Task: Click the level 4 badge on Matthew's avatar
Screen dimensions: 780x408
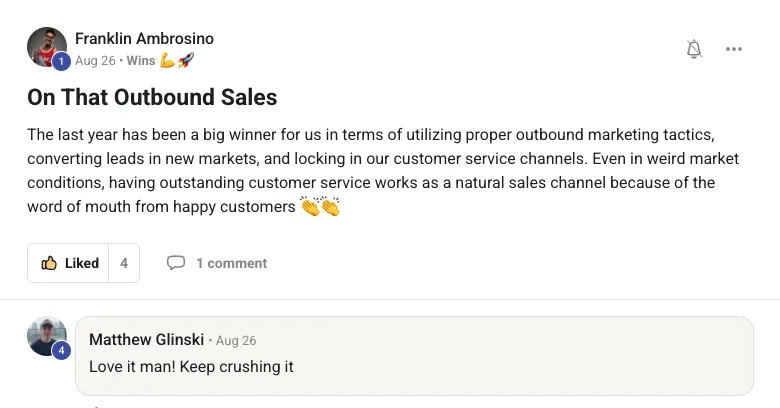Action: tap(61, 351)
